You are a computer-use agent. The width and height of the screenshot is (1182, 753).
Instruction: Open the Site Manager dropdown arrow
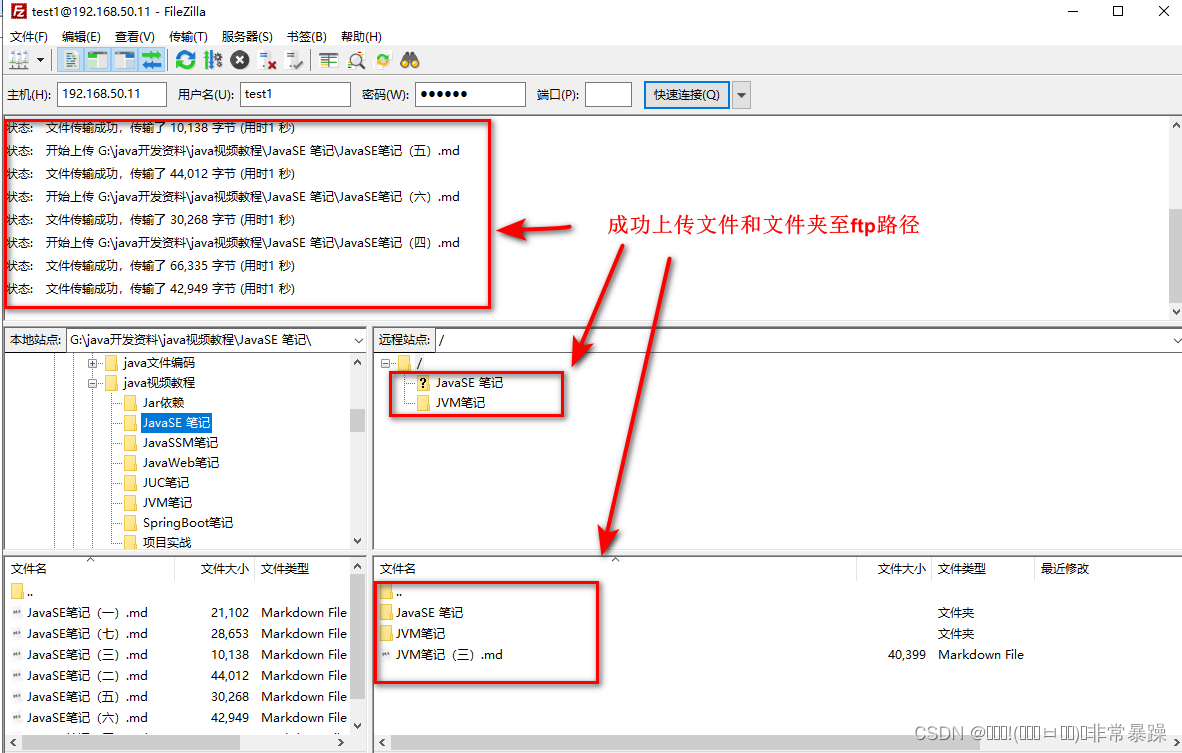pyautogui.click(x=41, y=59)
